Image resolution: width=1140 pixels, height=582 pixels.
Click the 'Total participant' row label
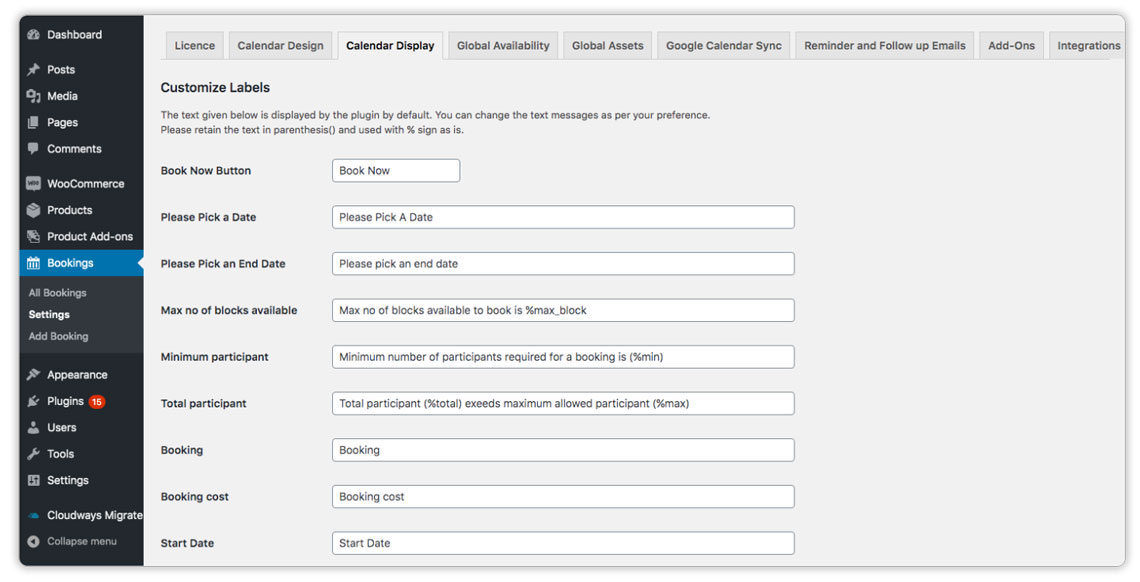(x=204, y=403)
